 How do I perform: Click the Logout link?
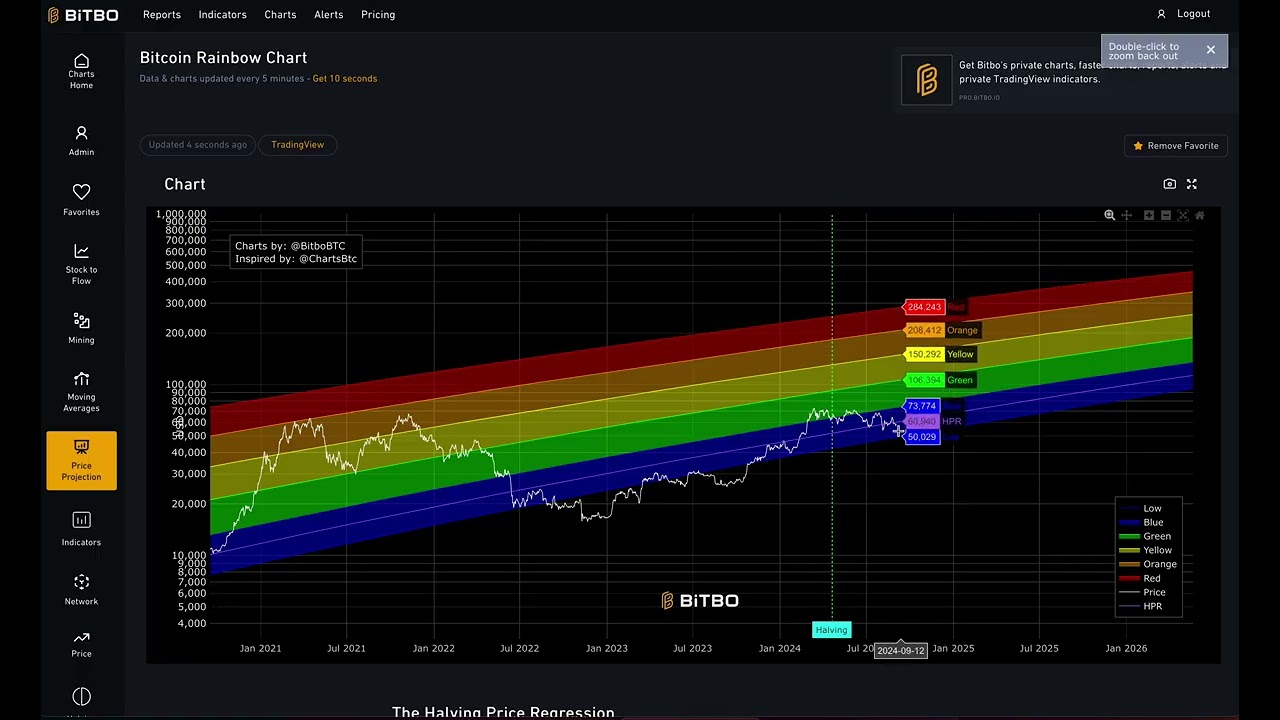(x=1193, y=14)
